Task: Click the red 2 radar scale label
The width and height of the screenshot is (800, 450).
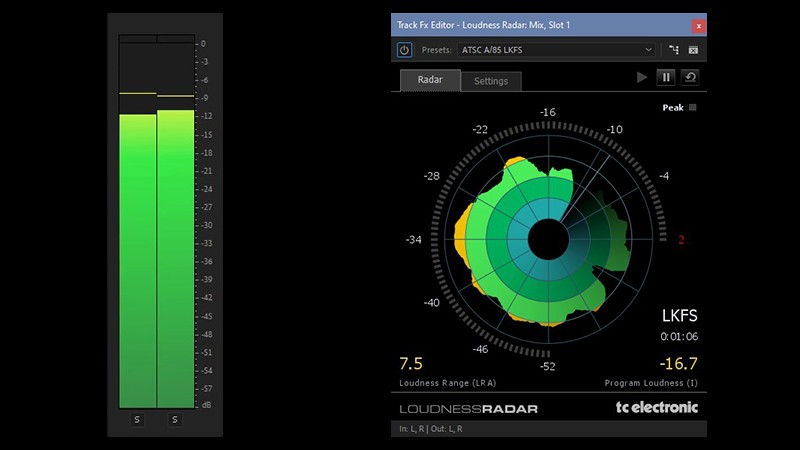Action: tap(681, 240)
